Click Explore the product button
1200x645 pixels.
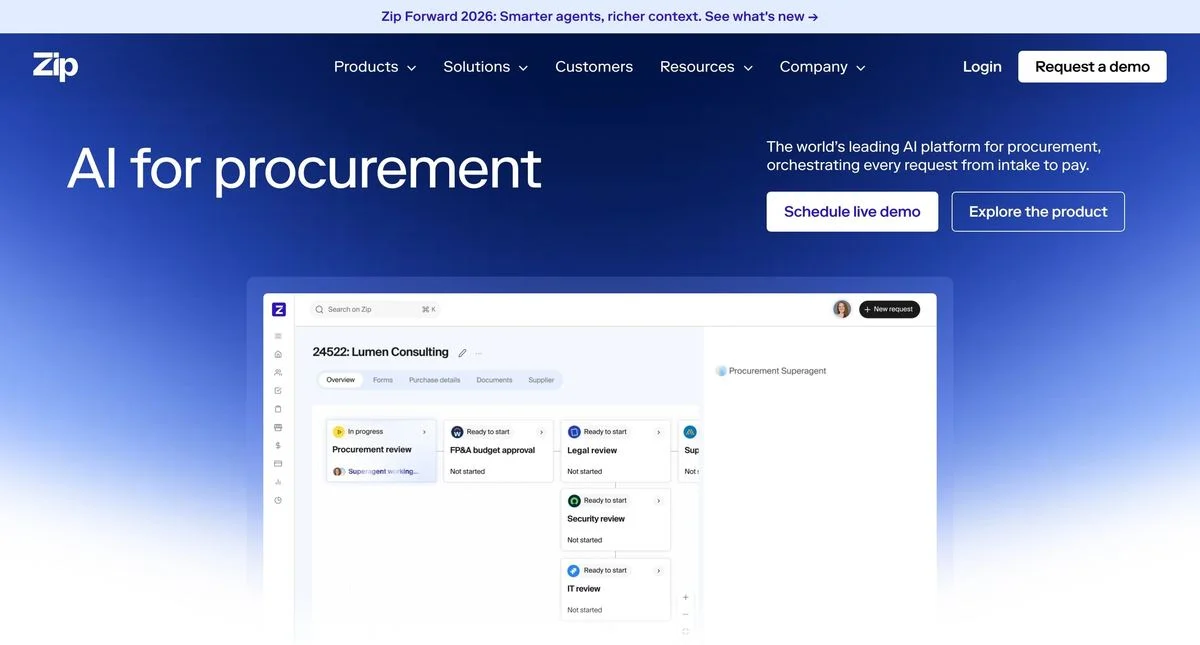1038,212
